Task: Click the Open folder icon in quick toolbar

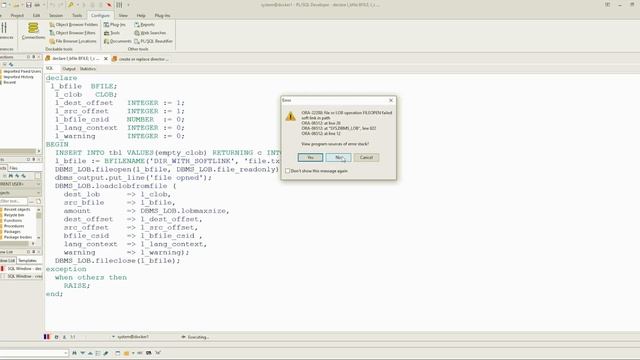Action: tap(16, 5)
